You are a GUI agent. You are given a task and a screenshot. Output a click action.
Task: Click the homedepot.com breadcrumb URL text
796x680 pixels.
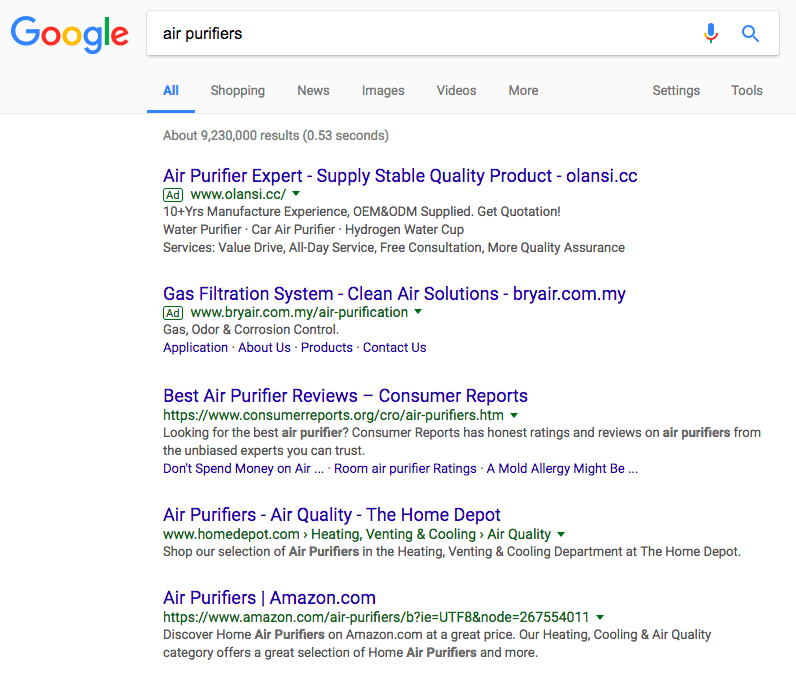point(357,534)
